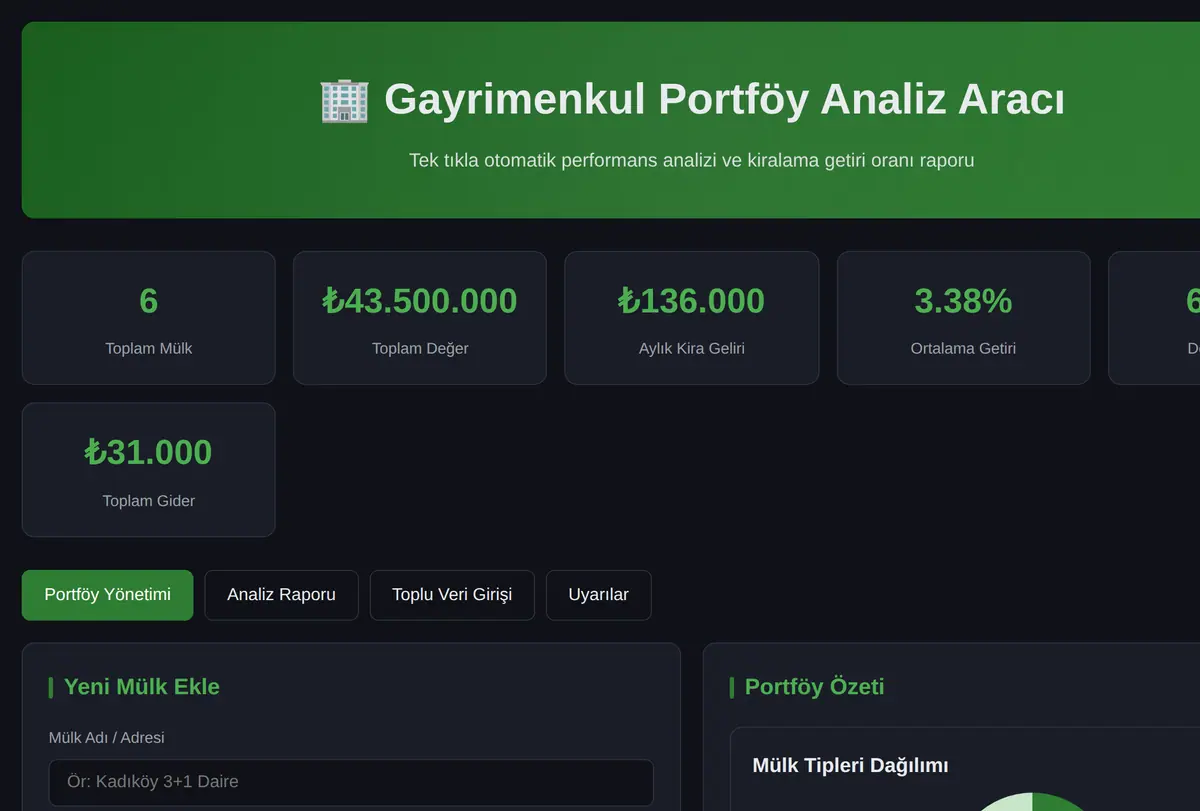Click the building emoji icon in header
Screen dimensions: 1200x811
(x=344, y=101)
